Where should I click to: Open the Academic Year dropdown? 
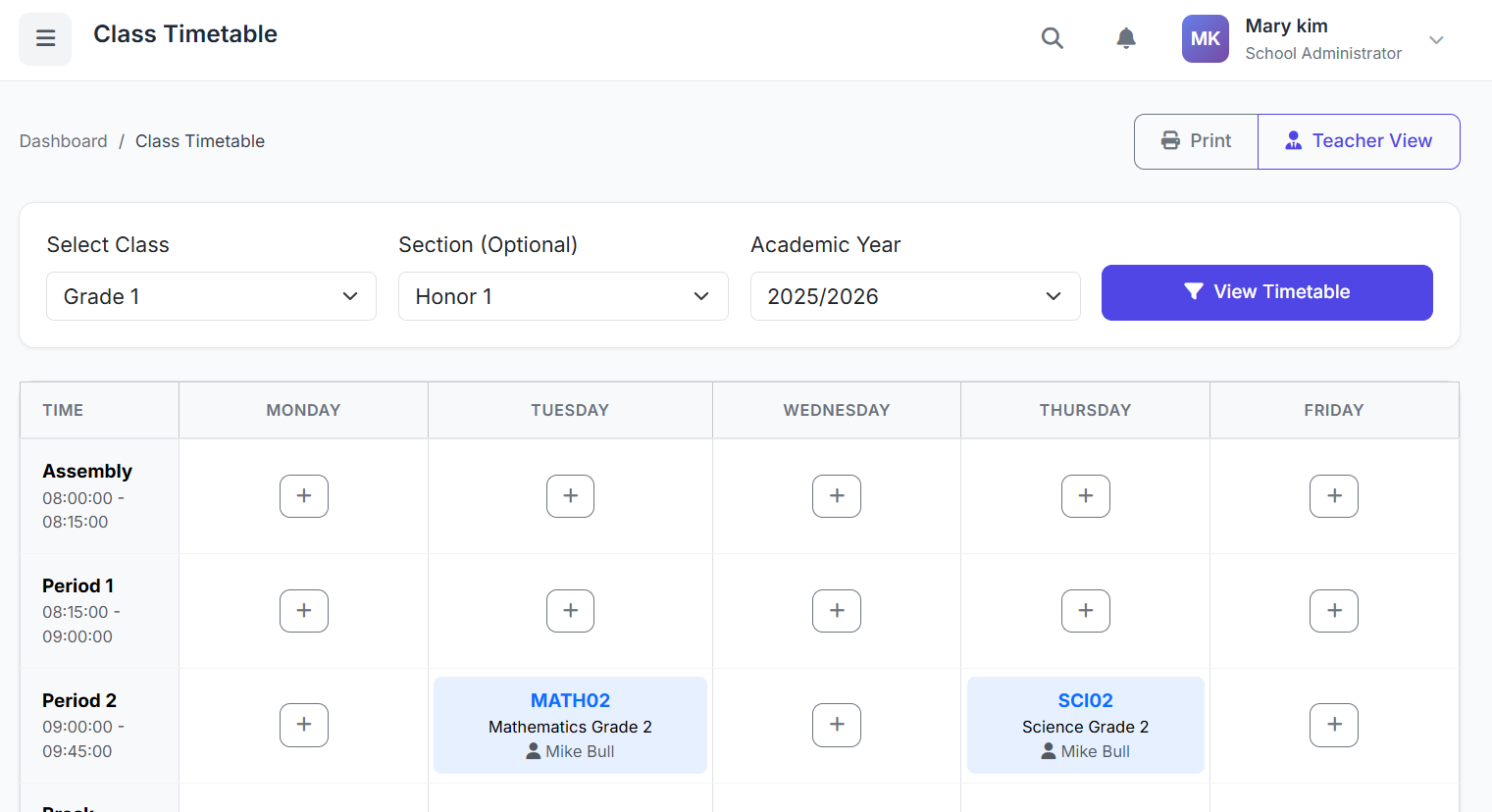[914, 296]
